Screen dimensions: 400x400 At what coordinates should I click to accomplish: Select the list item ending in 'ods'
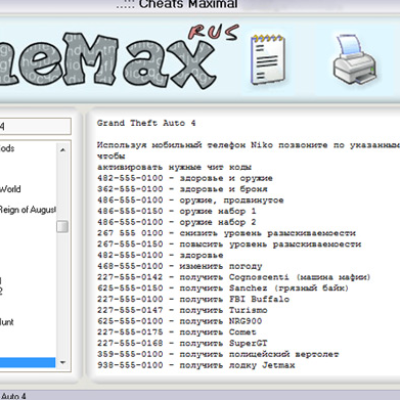tap(7, 148)
